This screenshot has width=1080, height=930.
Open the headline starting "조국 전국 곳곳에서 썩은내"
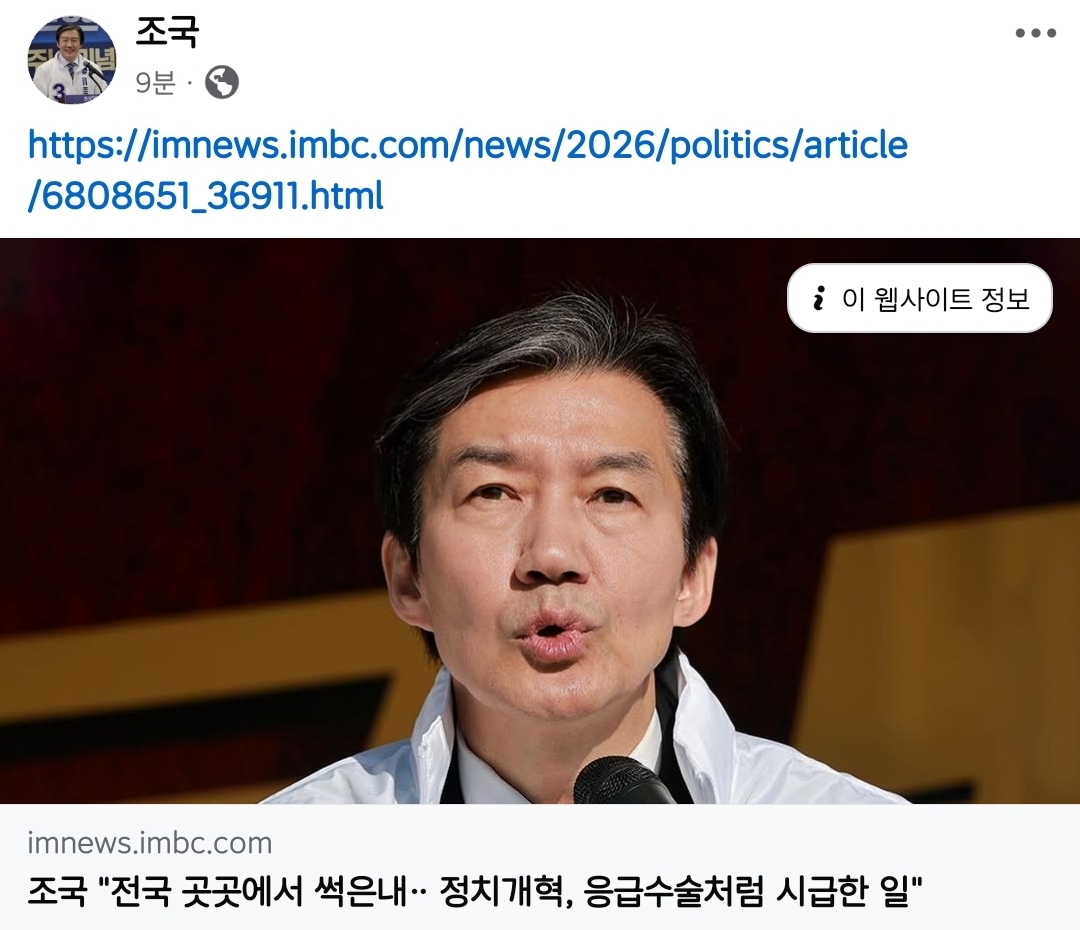pyautogui.click(x=475, y=892)
